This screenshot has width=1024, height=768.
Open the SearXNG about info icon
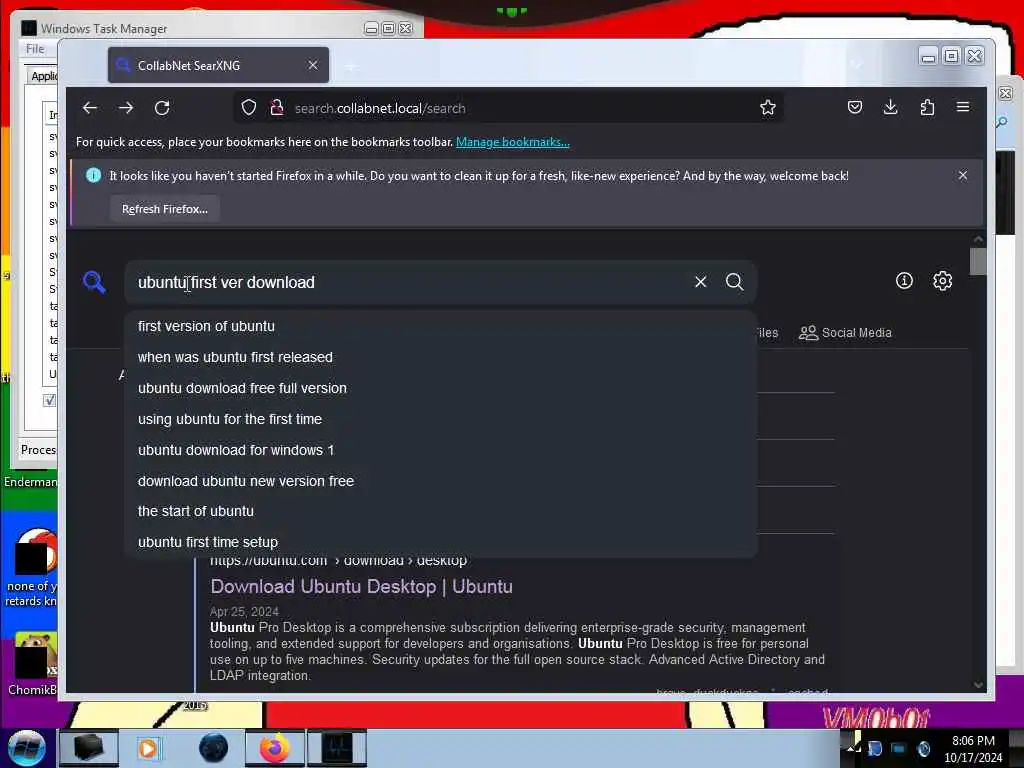coord(904,281)
